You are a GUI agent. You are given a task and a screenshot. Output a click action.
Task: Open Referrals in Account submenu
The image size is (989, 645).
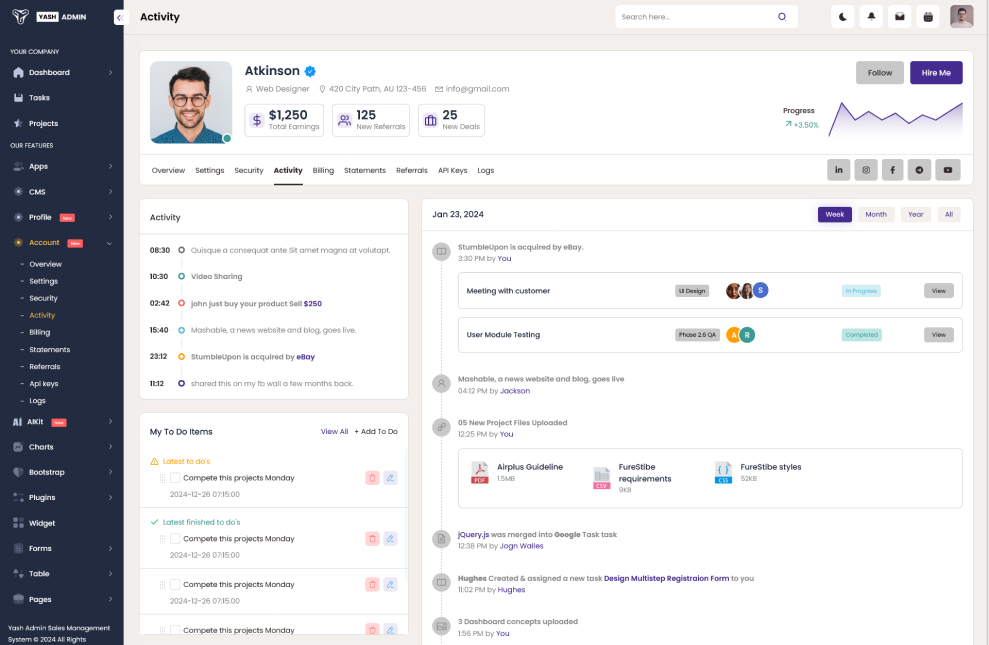pos(45,366)
